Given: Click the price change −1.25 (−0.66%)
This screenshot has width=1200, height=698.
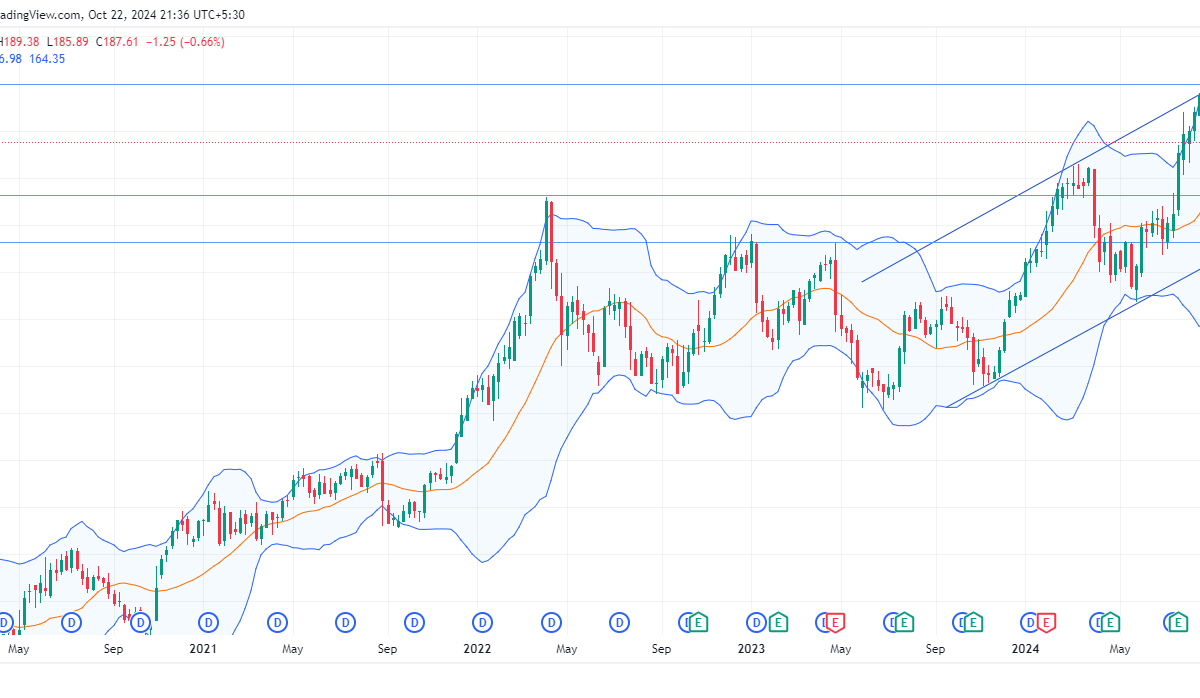Looking at the screenshot, I should pyautogui.click(x=186, y=42).
